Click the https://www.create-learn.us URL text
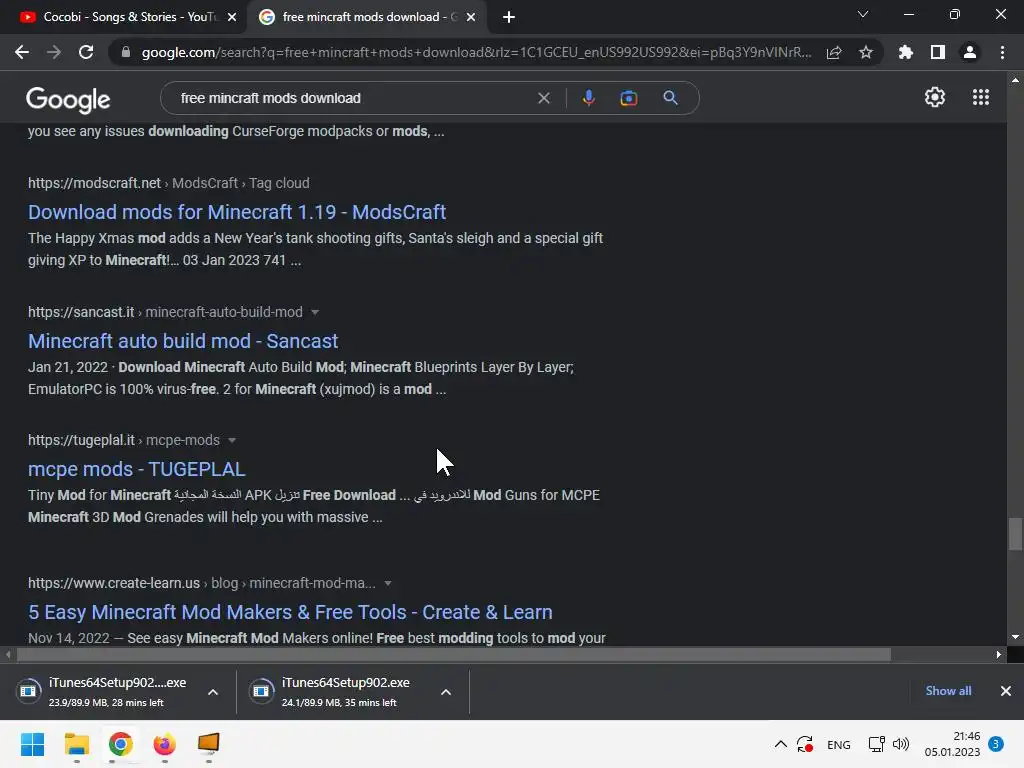1024x768 pixels. click(x=114, y=583)
